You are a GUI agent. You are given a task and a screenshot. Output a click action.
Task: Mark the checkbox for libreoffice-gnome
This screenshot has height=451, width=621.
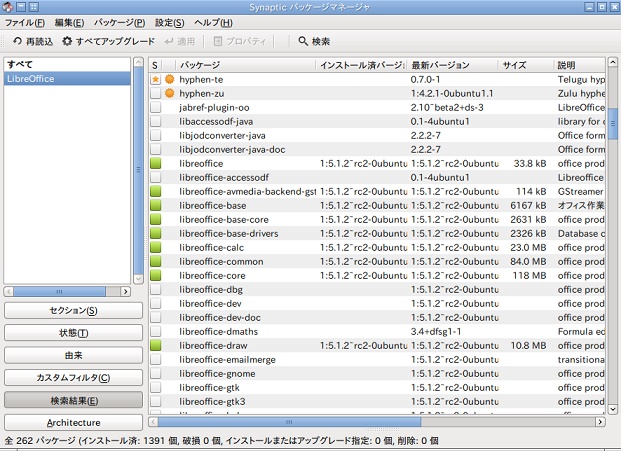[156, 373]
